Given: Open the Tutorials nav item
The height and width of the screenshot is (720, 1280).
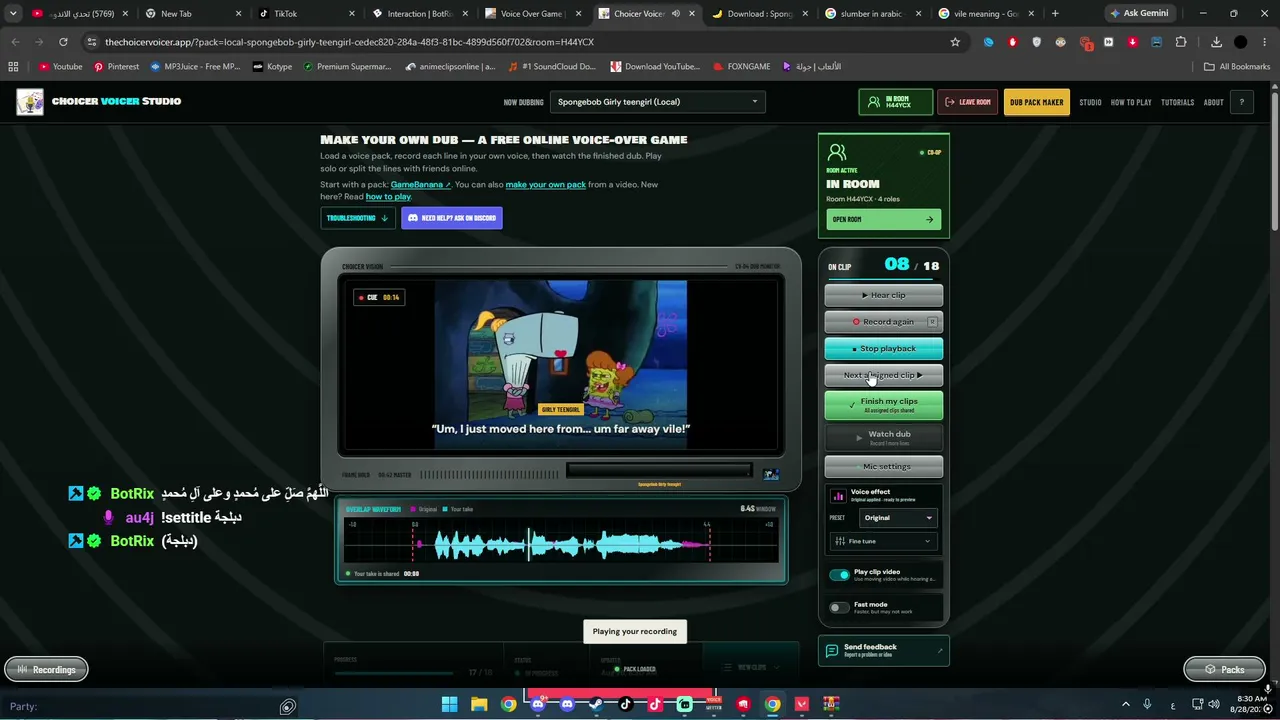Looking at the screenshot, I should pos(1178,102).
